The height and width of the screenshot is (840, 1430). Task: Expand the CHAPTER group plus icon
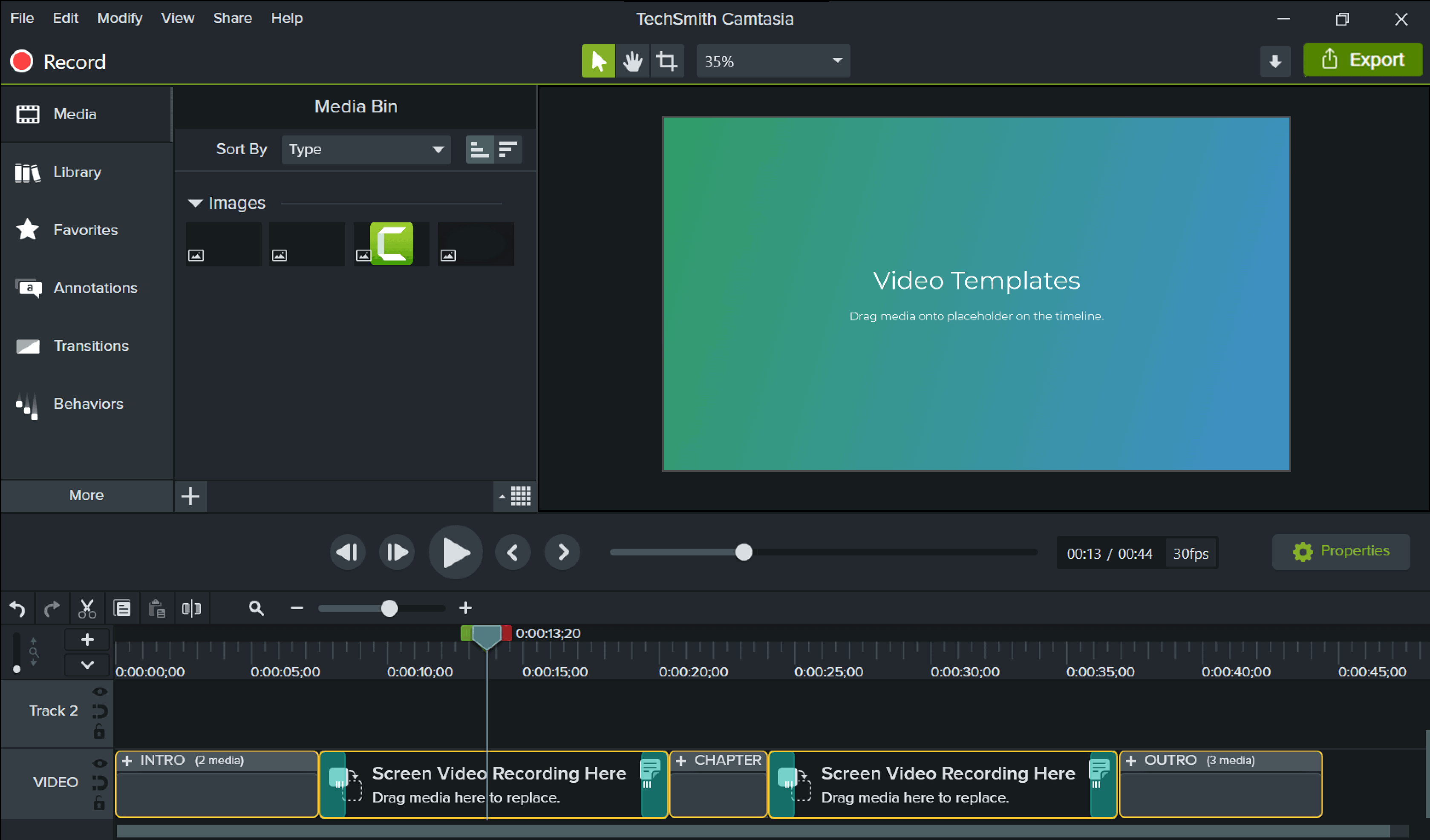pos(681,761)
